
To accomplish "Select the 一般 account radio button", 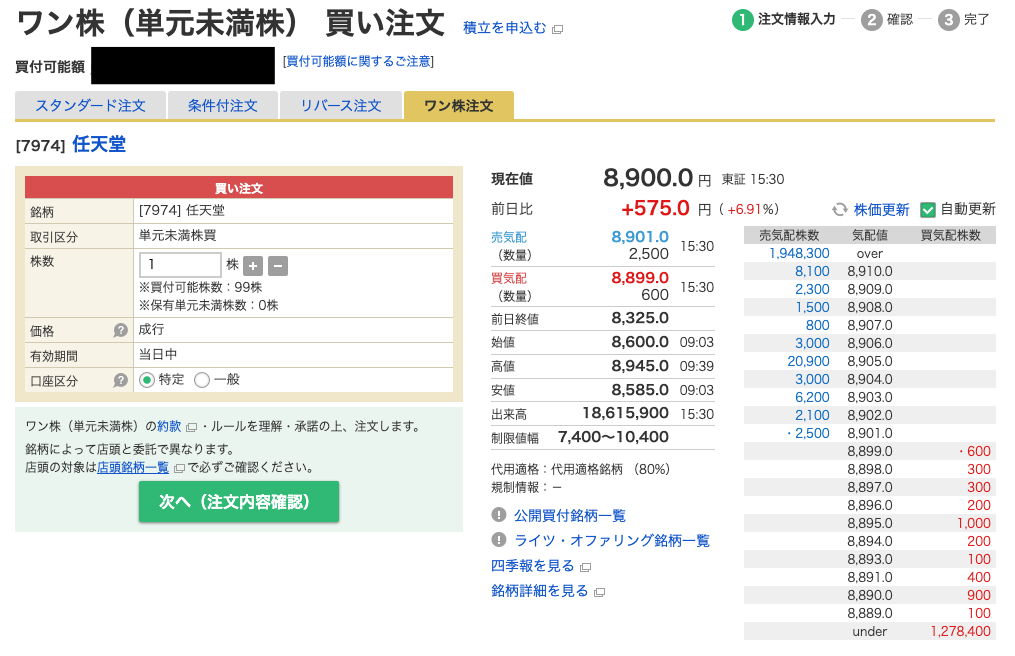I will [202, 380].
